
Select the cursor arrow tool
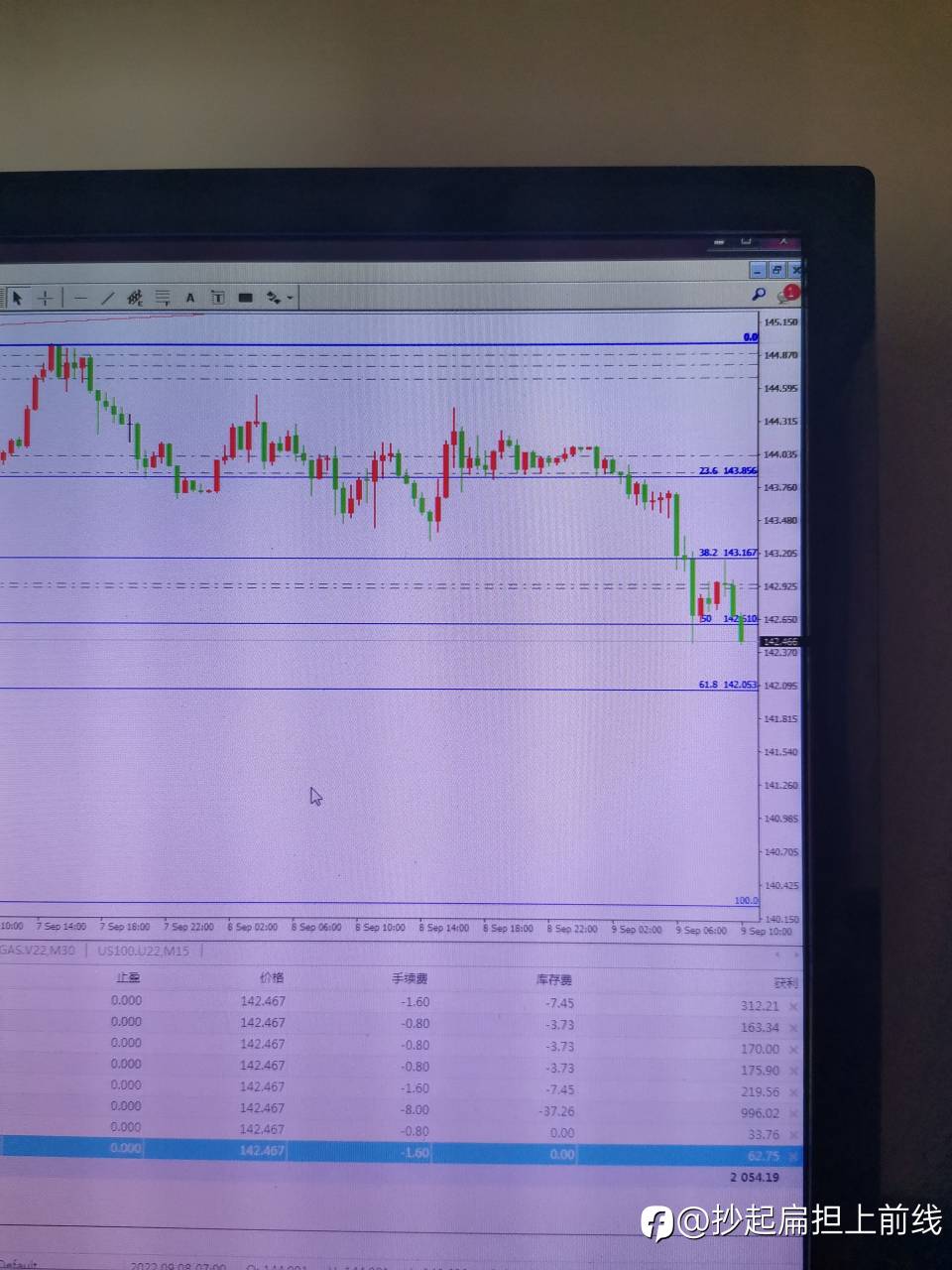17,298
